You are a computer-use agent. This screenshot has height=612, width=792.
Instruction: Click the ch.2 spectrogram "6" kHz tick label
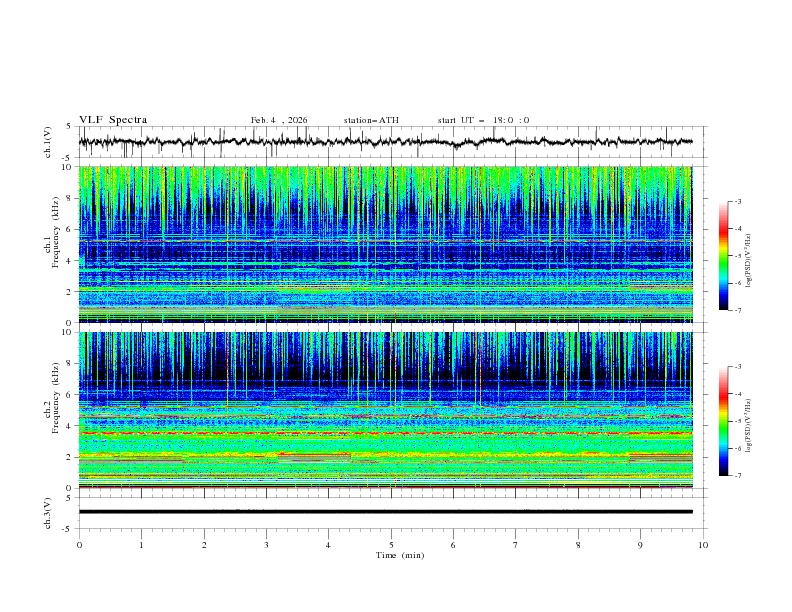coord(71,395)
